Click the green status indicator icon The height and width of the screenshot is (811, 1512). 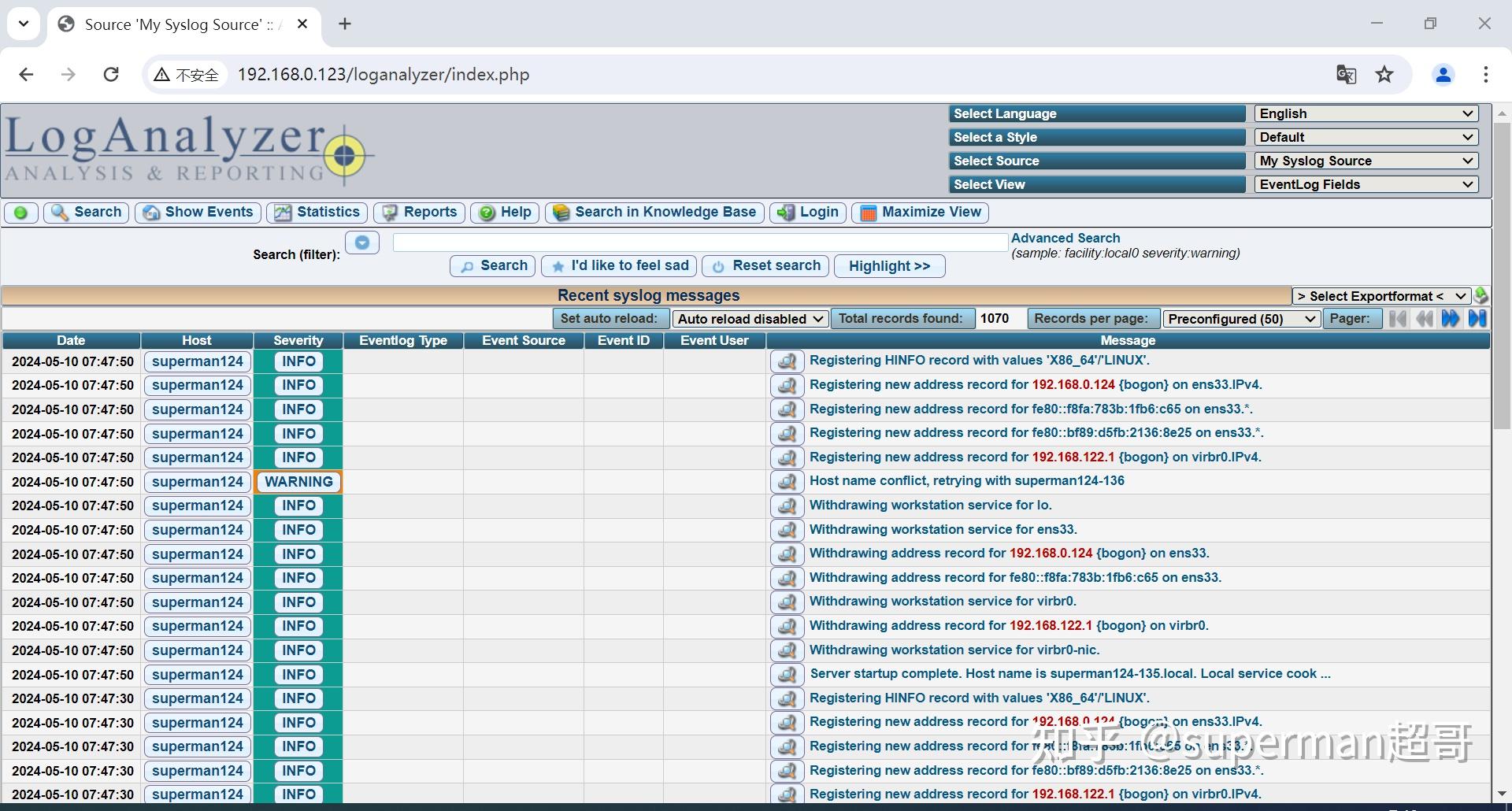(21, 213)
